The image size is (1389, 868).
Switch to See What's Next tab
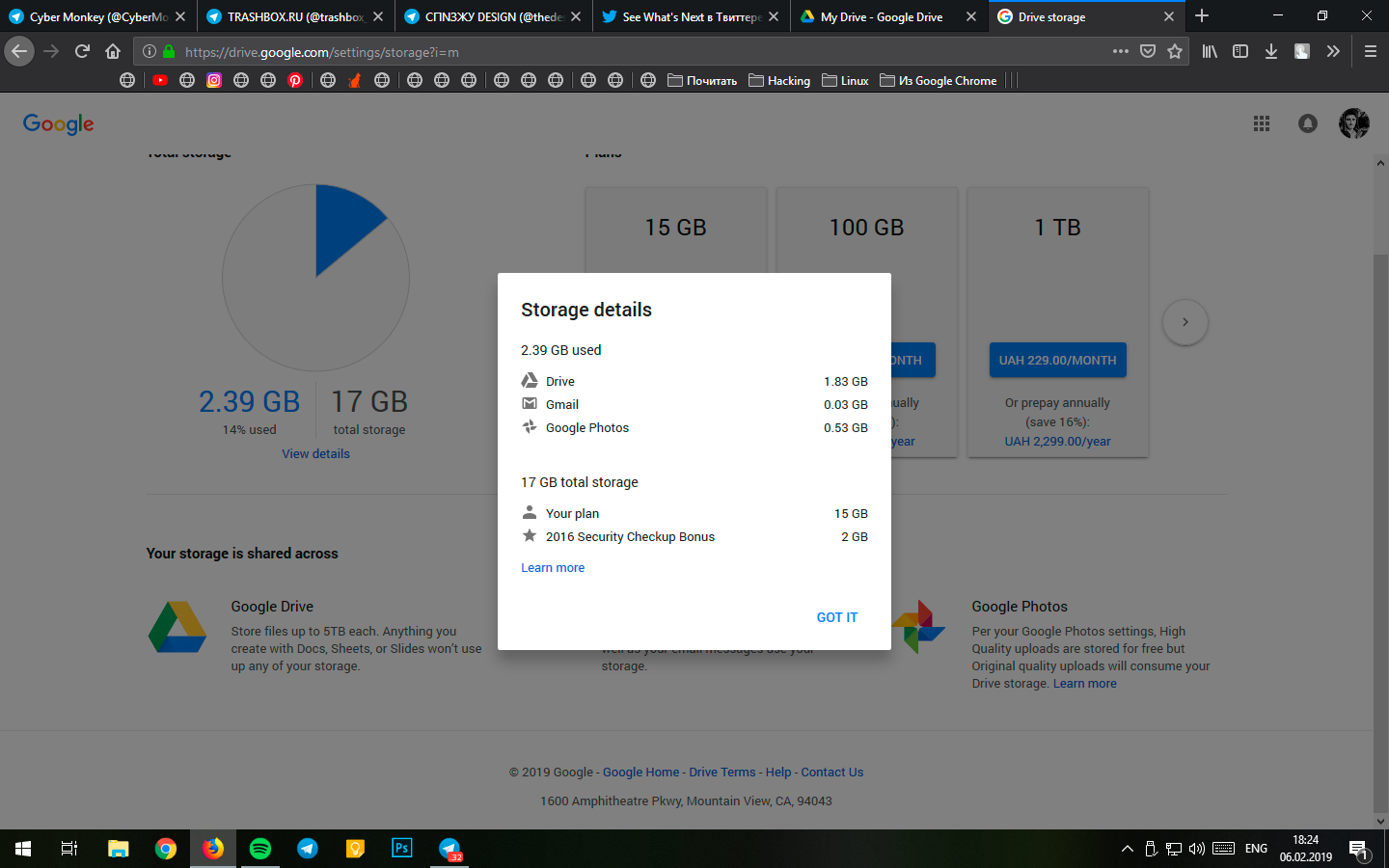[x=691, y=16]
